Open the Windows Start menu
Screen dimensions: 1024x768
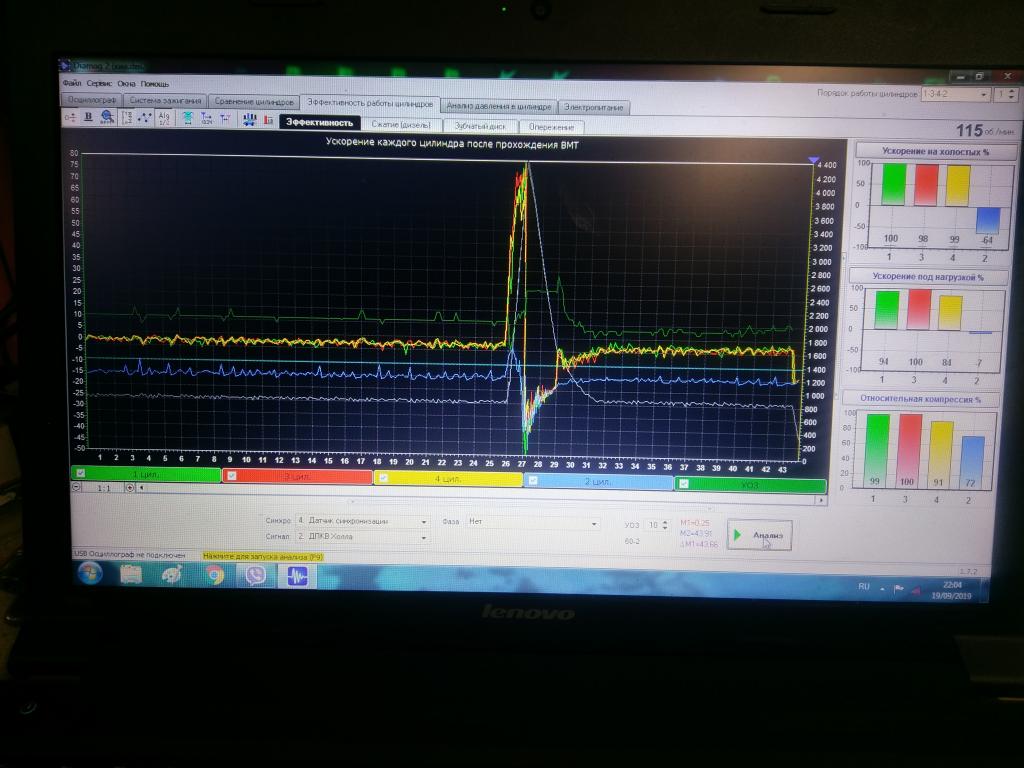[89, 574]
